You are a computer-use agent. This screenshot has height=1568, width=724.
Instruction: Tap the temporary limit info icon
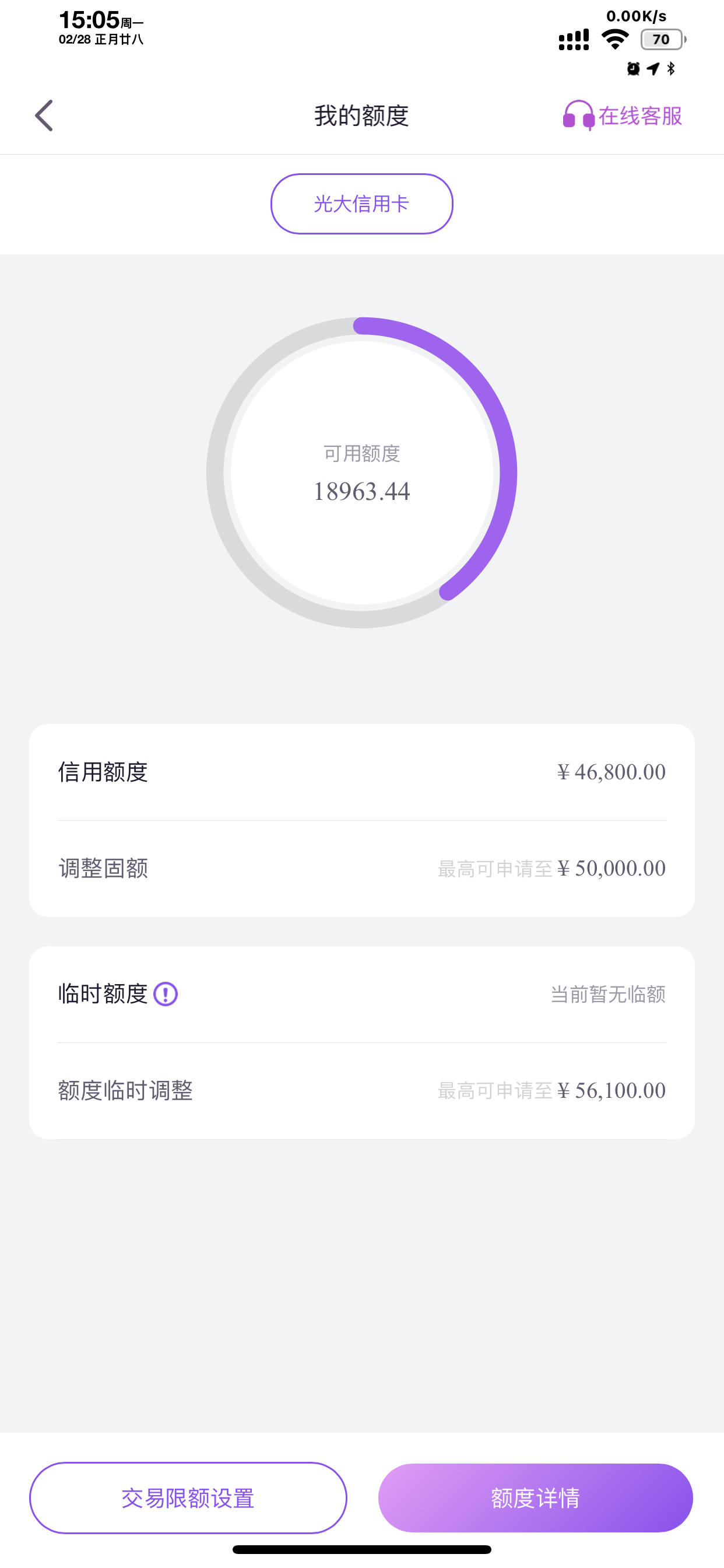[166, 994]
